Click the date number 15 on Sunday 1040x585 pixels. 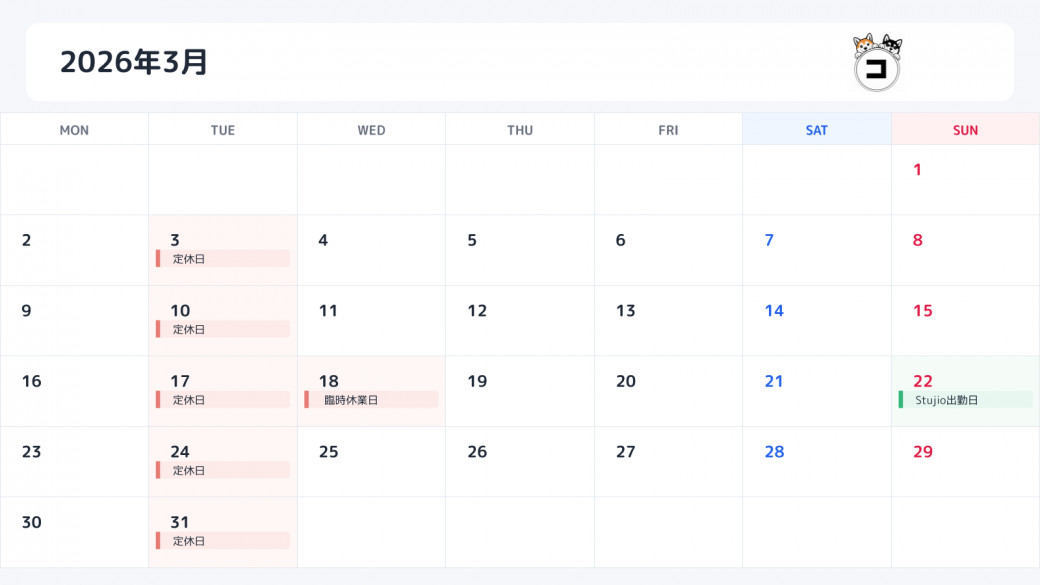pyautogui.click(x=922, y=311)
